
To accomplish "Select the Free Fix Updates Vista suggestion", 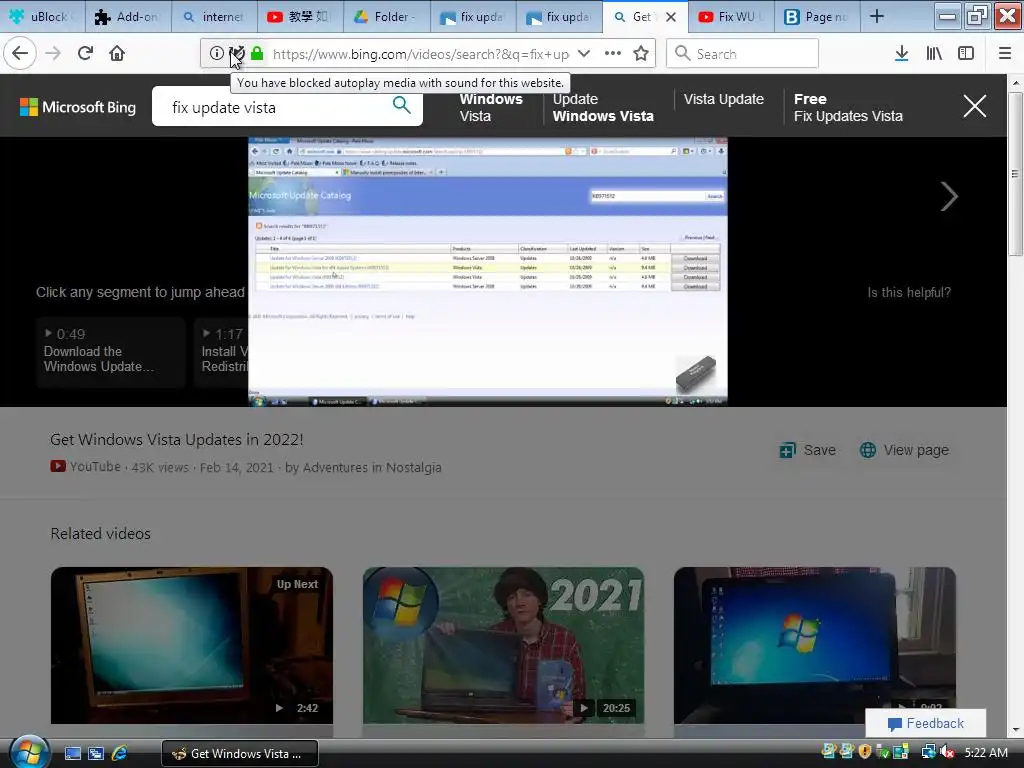I will [848, 107].
